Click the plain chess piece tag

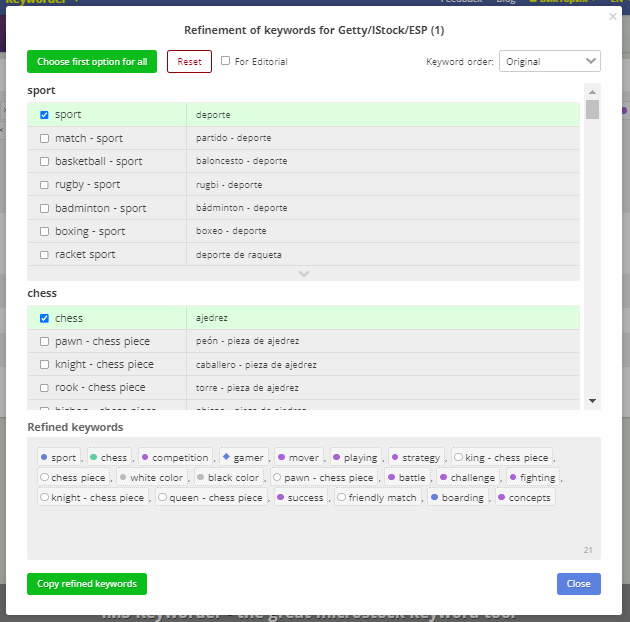pos(74,477)
